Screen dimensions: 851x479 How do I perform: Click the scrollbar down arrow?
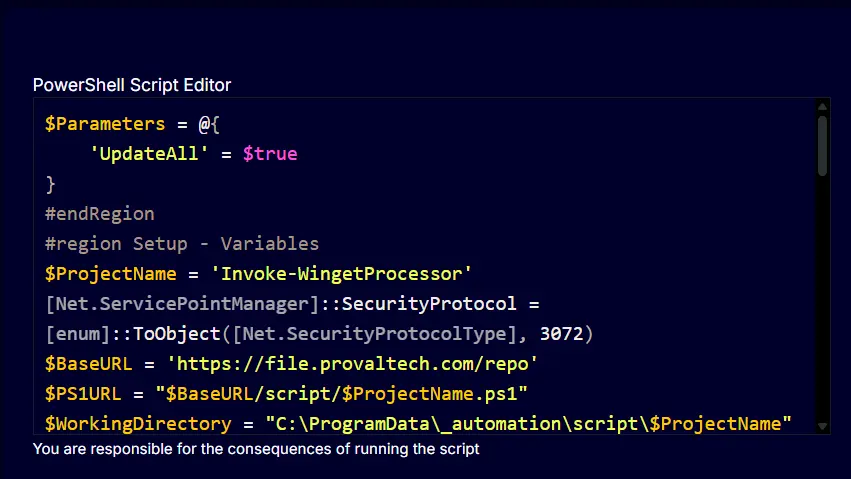click(822, 426)
